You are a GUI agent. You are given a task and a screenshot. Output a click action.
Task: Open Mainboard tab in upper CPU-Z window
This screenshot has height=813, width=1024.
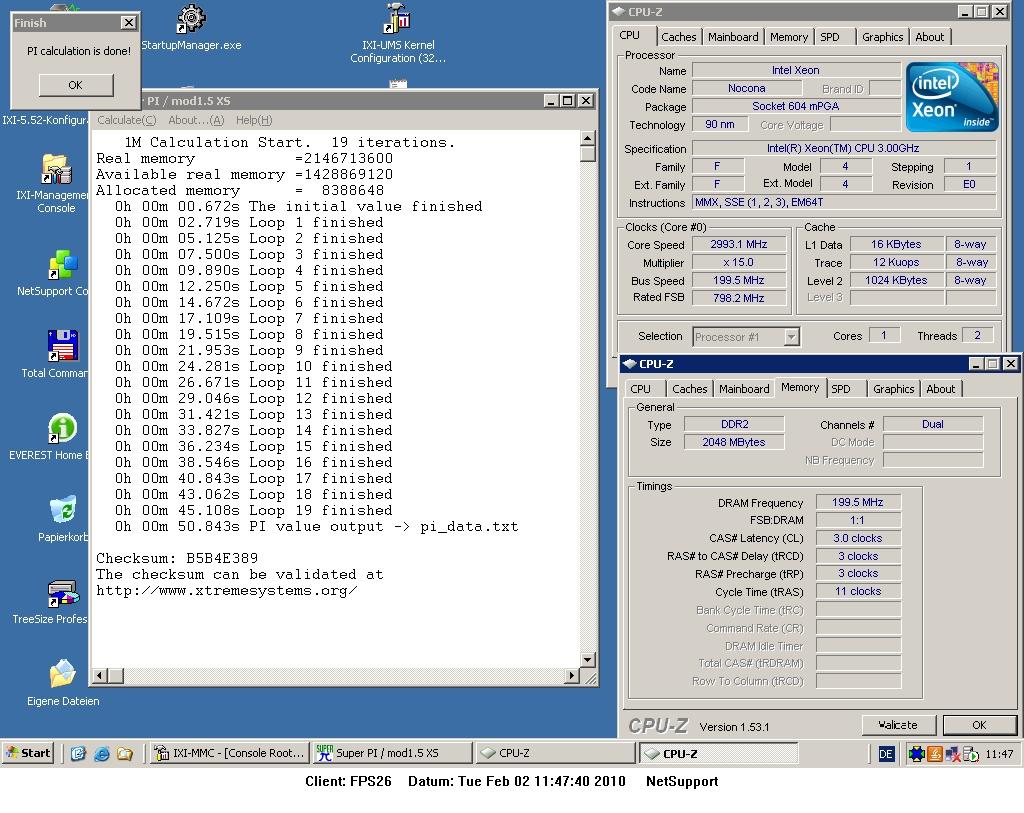point(733,37)
